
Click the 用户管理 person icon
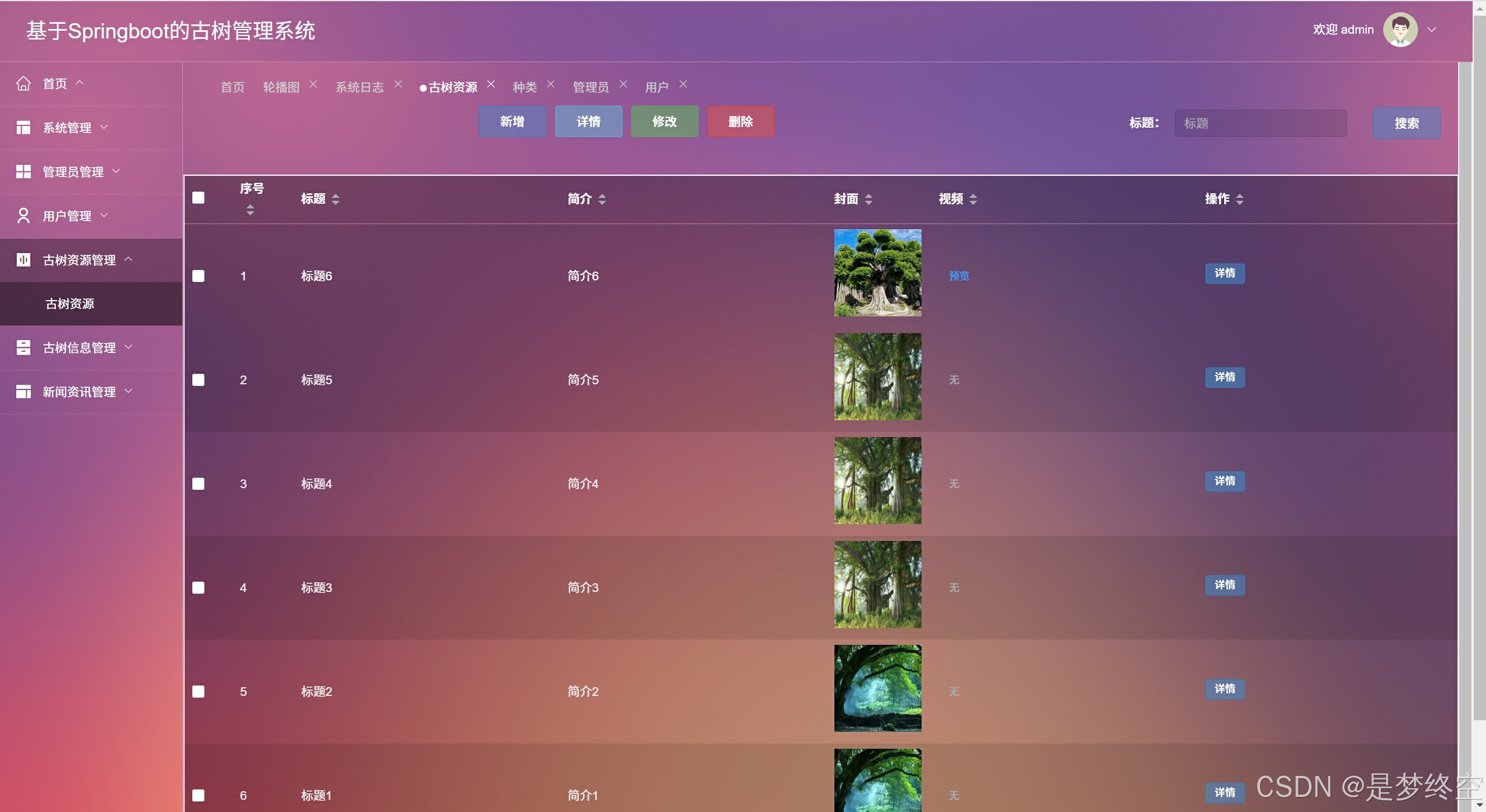click(23, 216)
